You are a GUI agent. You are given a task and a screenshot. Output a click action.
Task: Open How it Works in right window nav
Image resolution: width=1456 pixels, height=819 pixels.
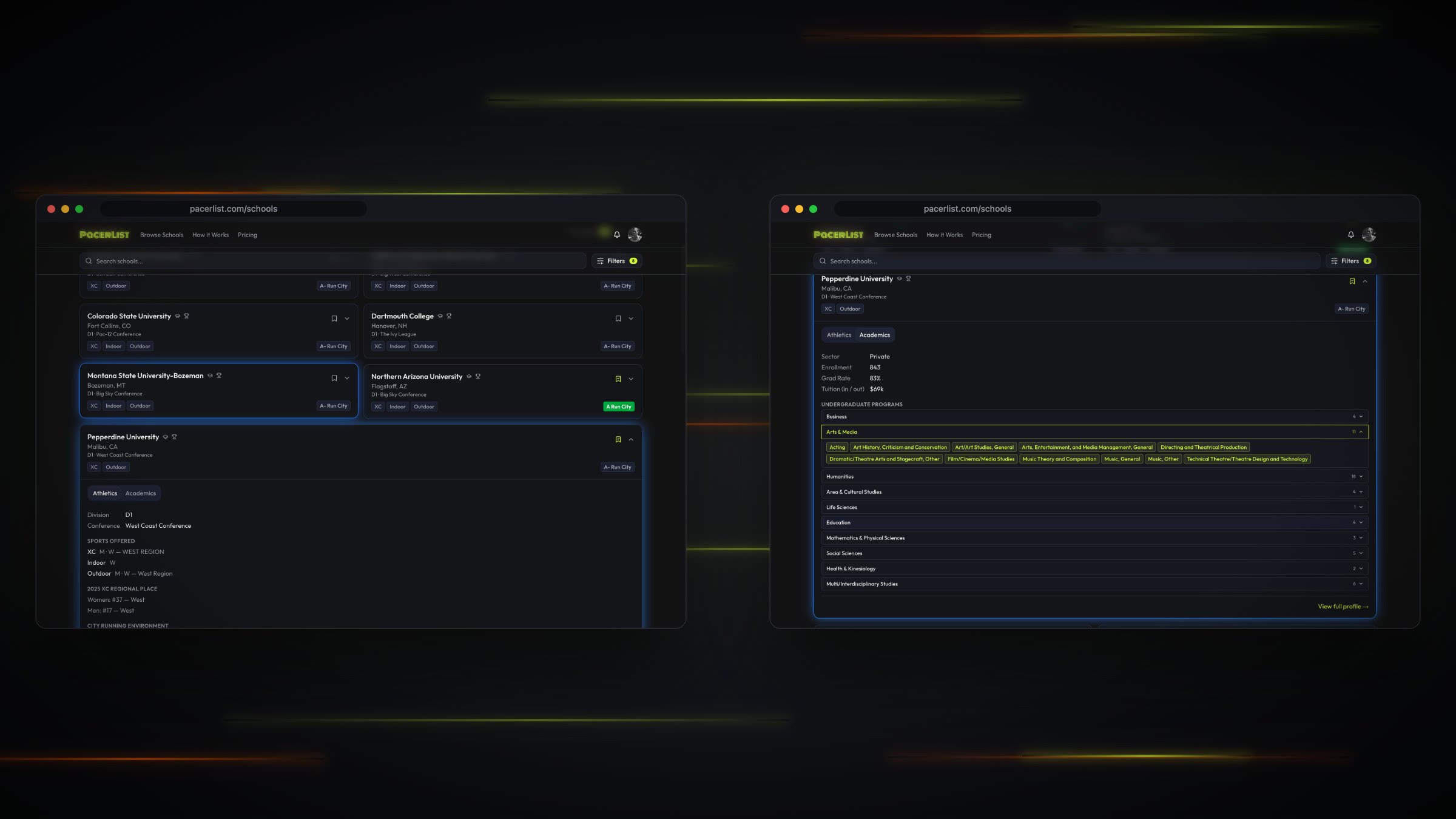[945, 235]
